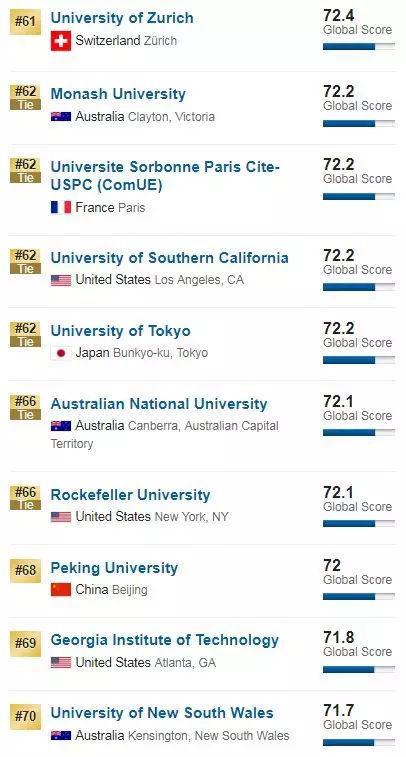The width and height of the screenshot is (406, 757).
Task: Open Universite Sorbonne Paris Cite-USPC link
Action: [x=165, y=176]
